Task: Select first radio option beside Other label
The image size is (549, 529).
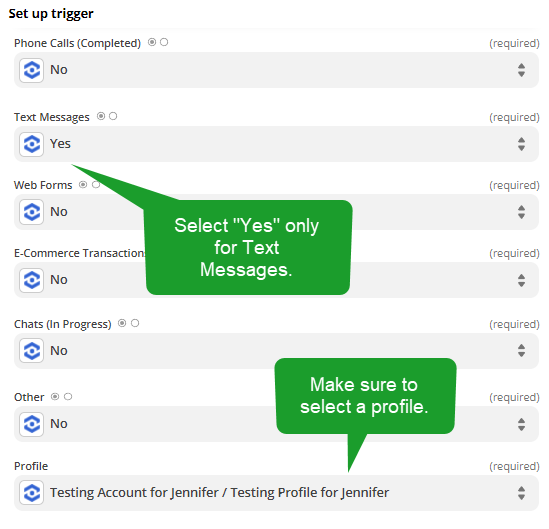Action: [55, 397]
